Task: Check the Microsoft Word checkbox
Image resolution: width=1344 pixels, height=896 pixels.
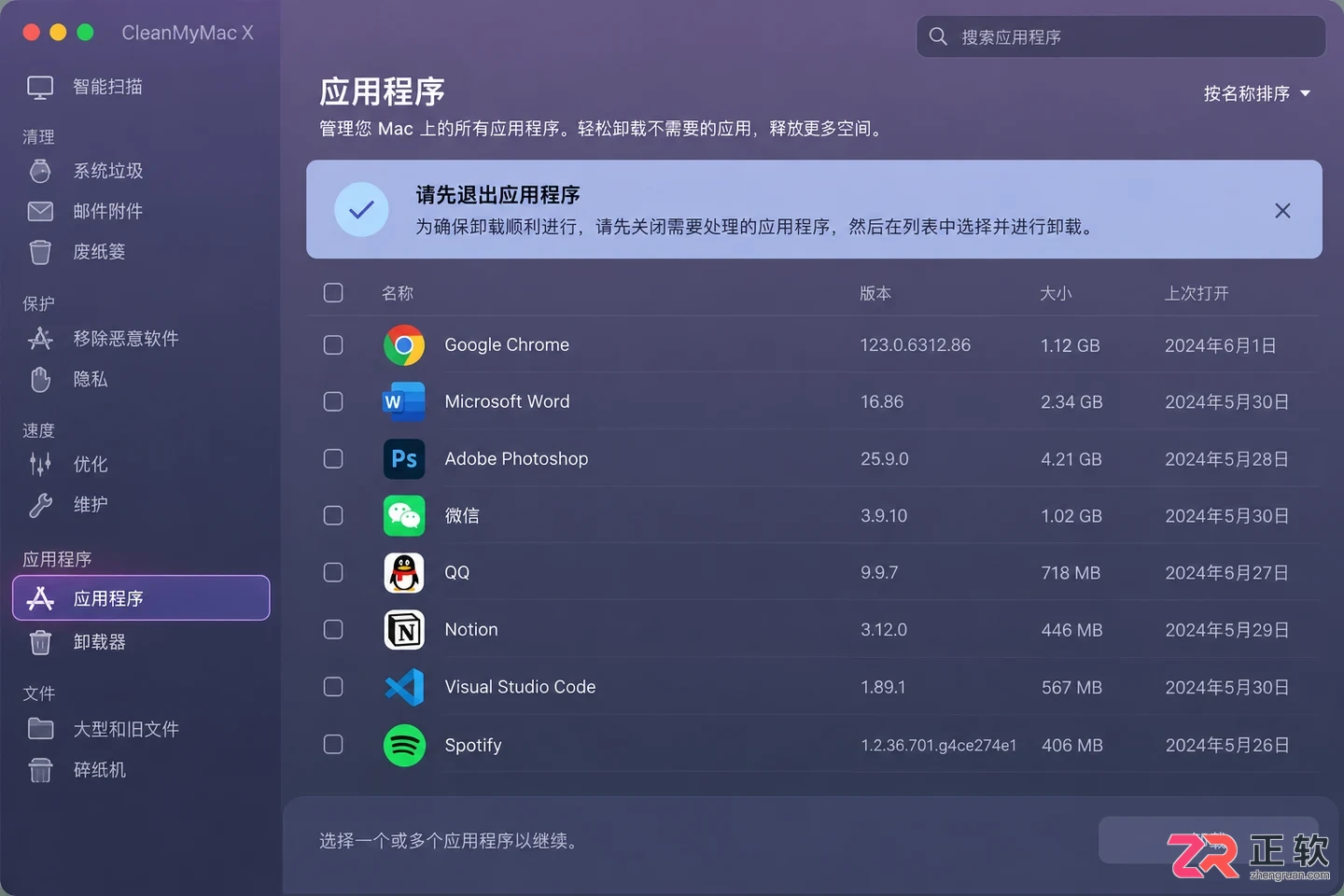Action: click(333, 402)
